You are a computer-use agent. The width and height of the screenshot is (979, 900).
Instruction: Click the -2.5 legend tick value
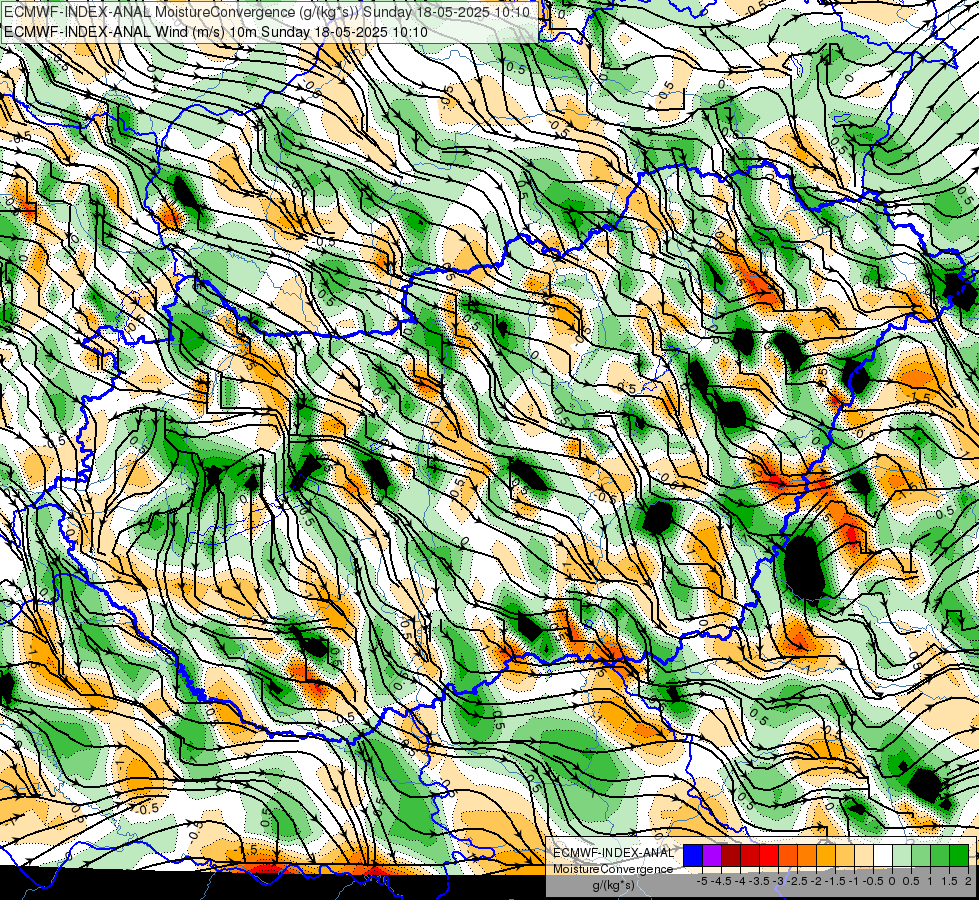pos(798,881)
